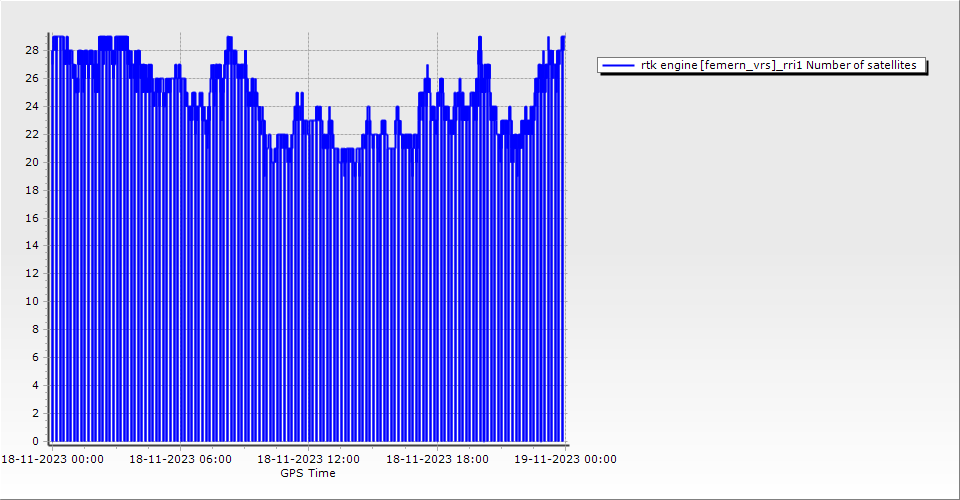Click the y-axis tick label 8
The image size is (960, 500).
tap(35, 329)
